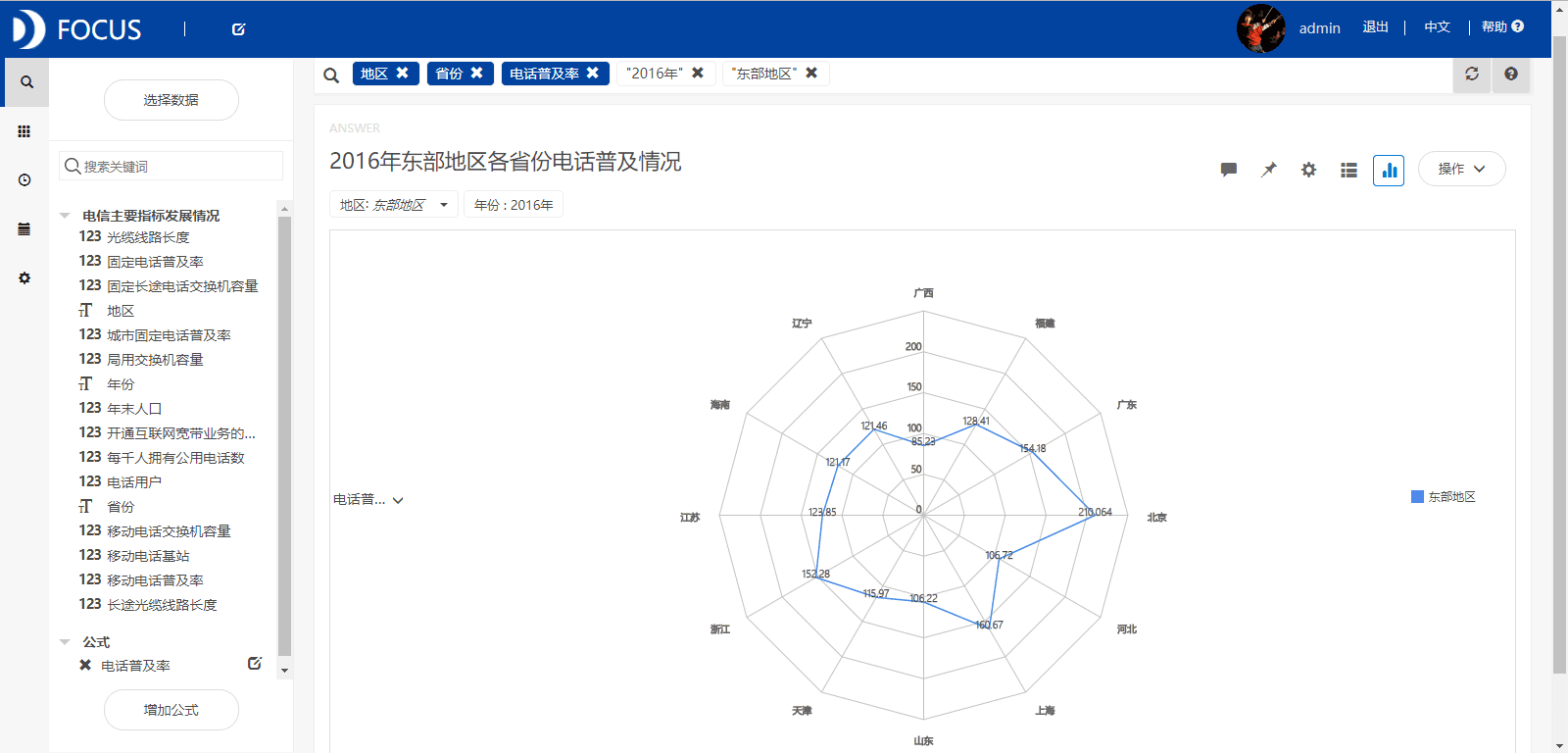
Task: Select the 移动电话交换机容量 column
Action: (x=169, y=531)
